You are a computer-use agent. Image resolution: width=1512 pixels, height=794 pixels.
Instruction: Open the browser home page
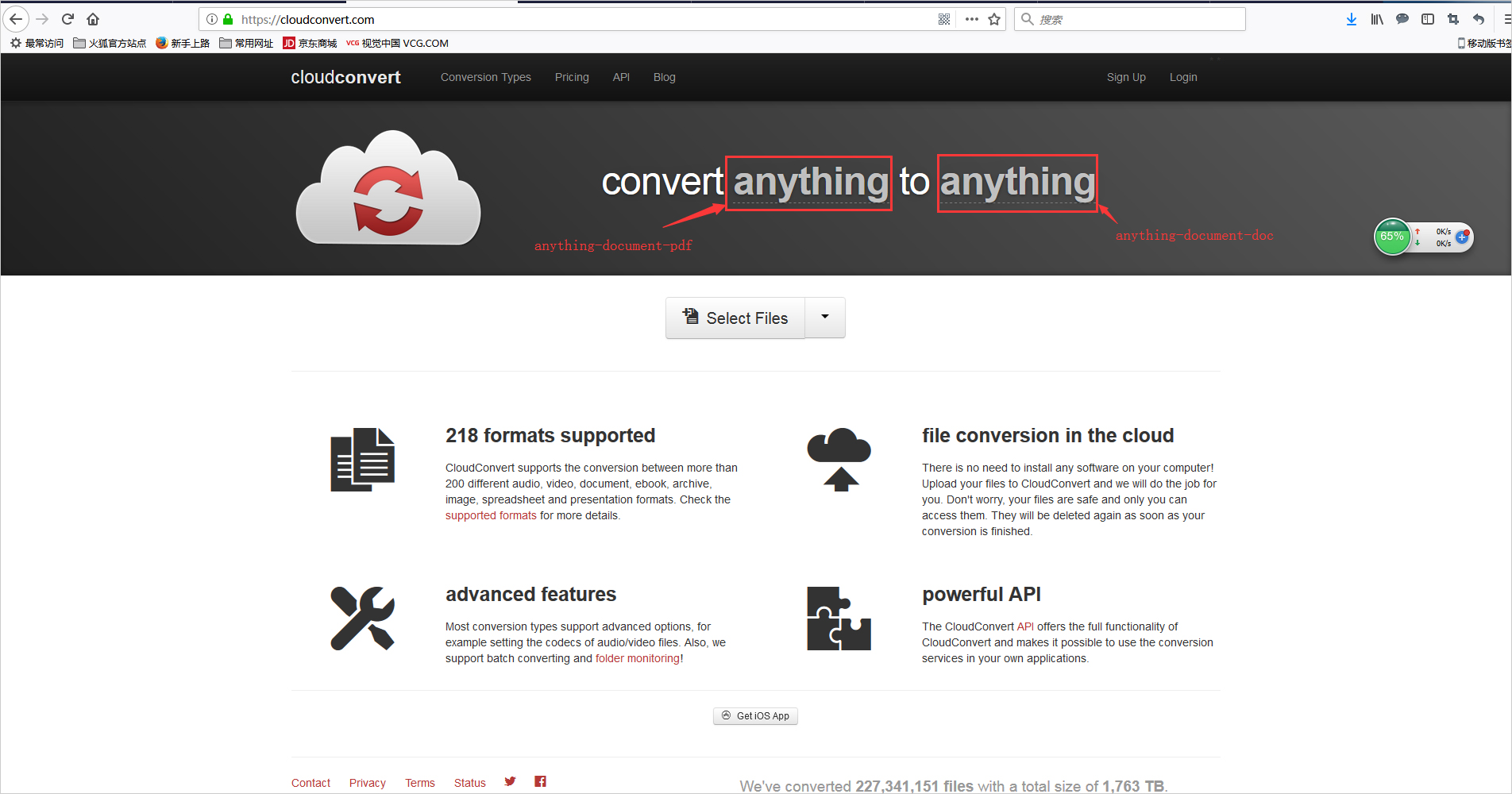click(x=93, y=19)
